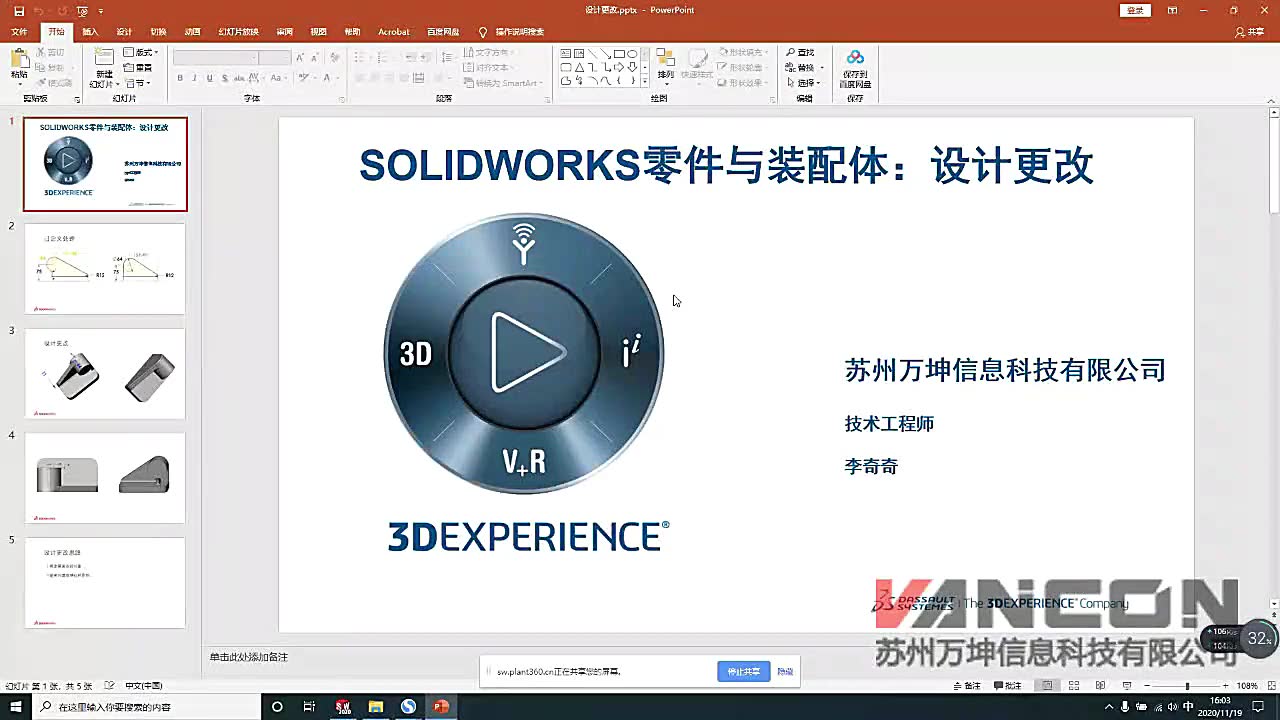The image size is (1280, 720).
Task: Switch to the Insert (插入) ribbon tab
Action: click(90, 31)
